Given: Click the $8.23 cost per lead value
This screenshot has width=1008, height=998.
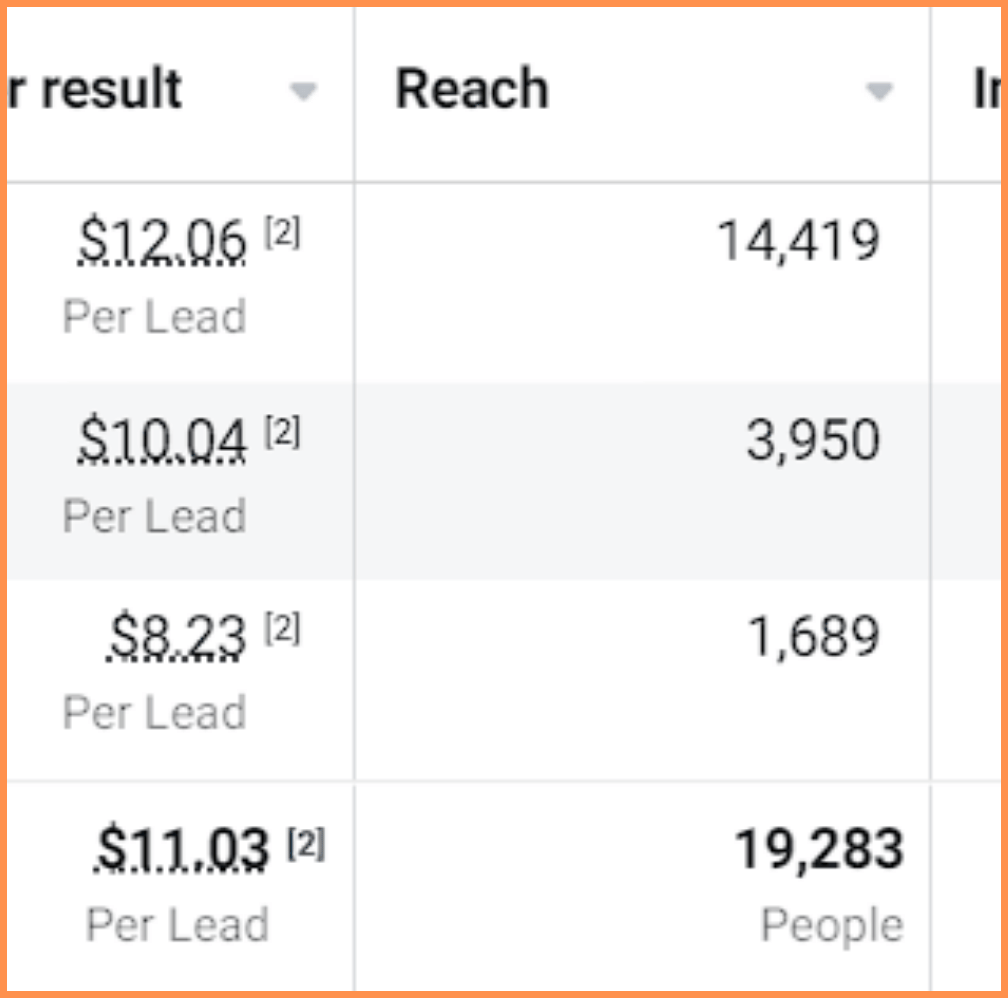Looking at the screenshot, I should [x=176, y=637].
